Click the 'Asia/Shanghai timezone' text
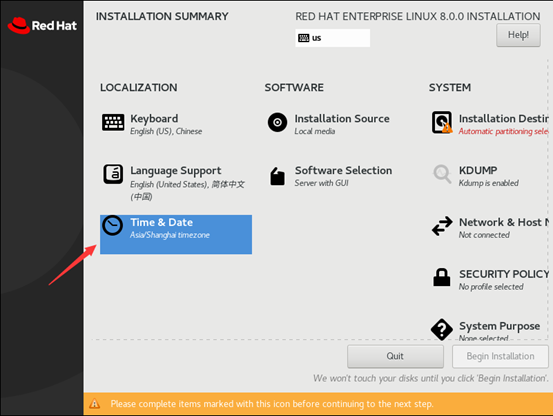This screenshot has height=416, width=553. (170, 235)
